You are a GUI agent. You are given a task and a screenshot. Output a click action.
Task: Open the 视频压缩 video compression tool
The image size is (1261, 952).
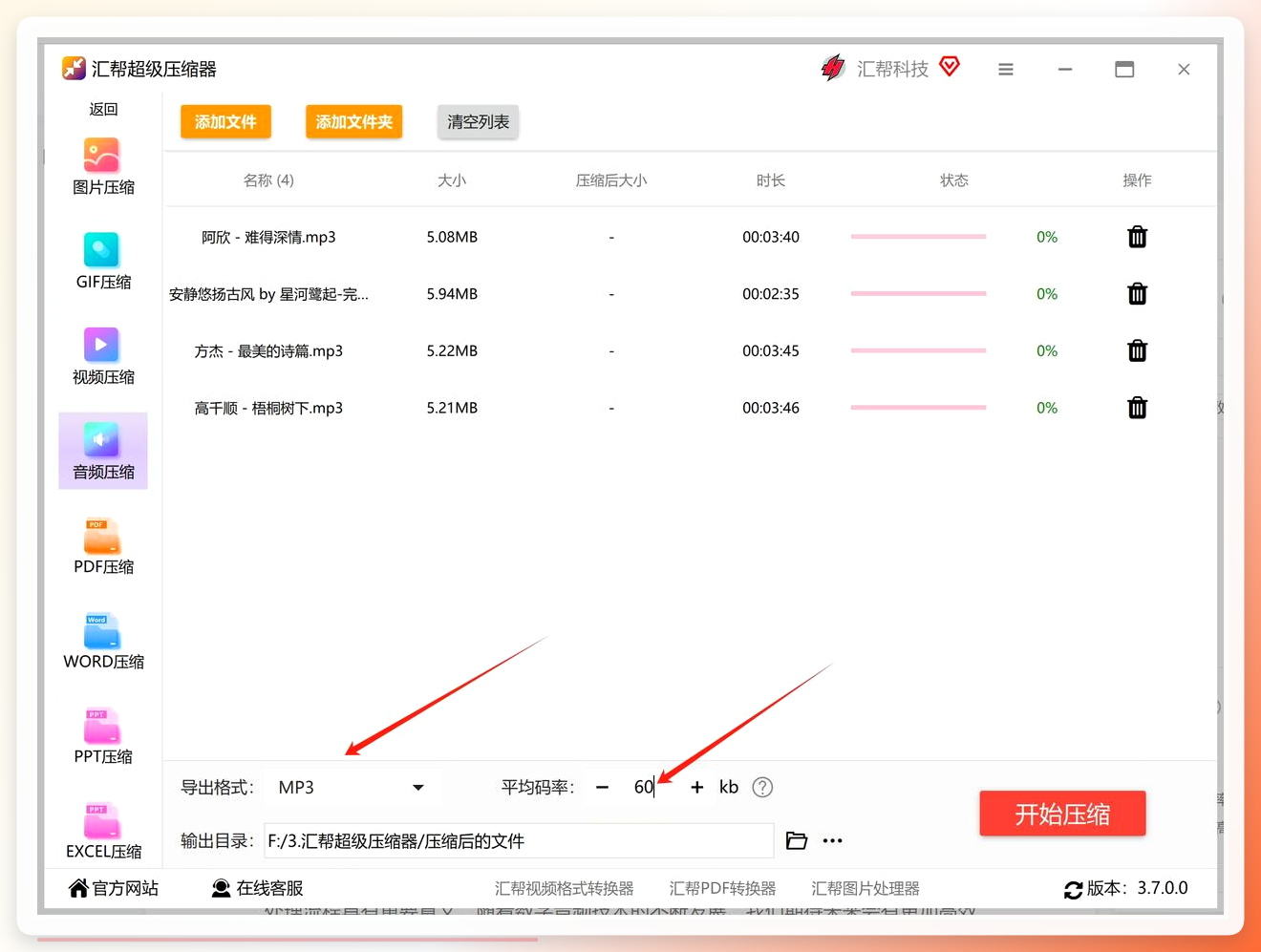point(103,356)
